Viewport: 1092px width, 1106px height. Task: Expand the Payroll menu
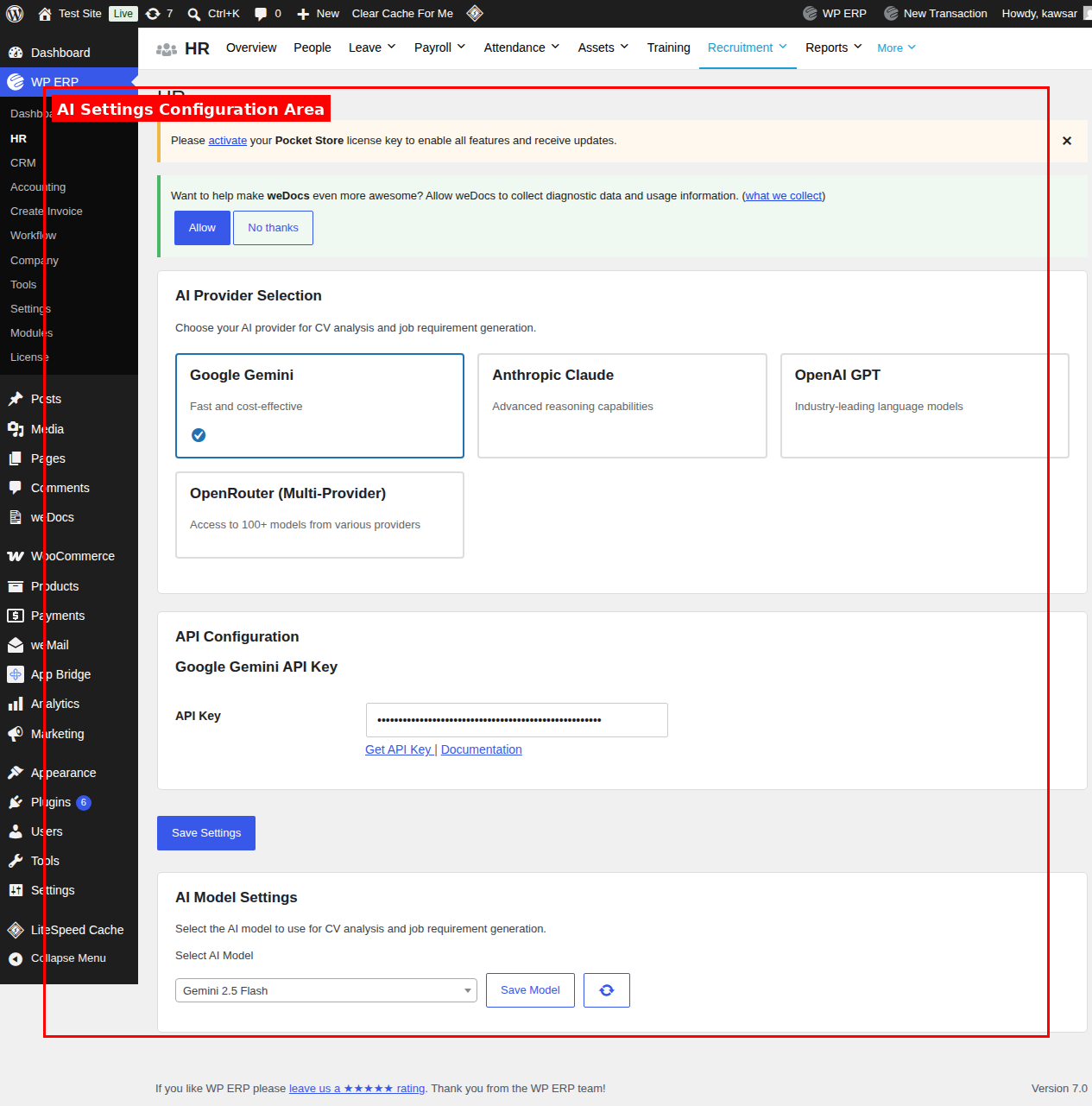[x=440, y=47]
